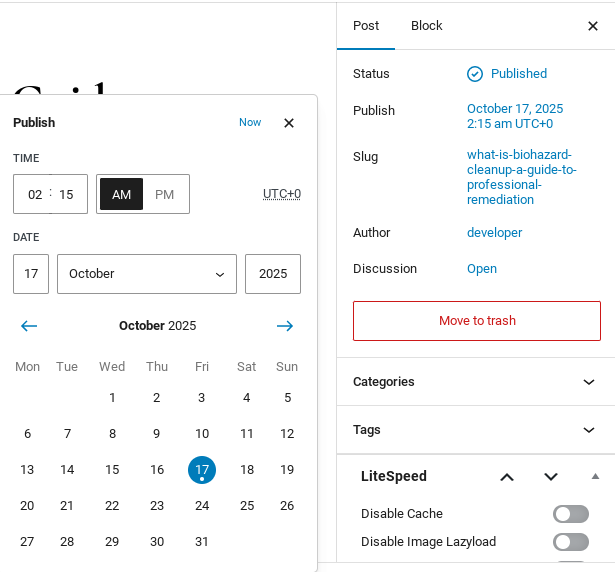Move LiteSpeed panel down

tap(551, 477)
